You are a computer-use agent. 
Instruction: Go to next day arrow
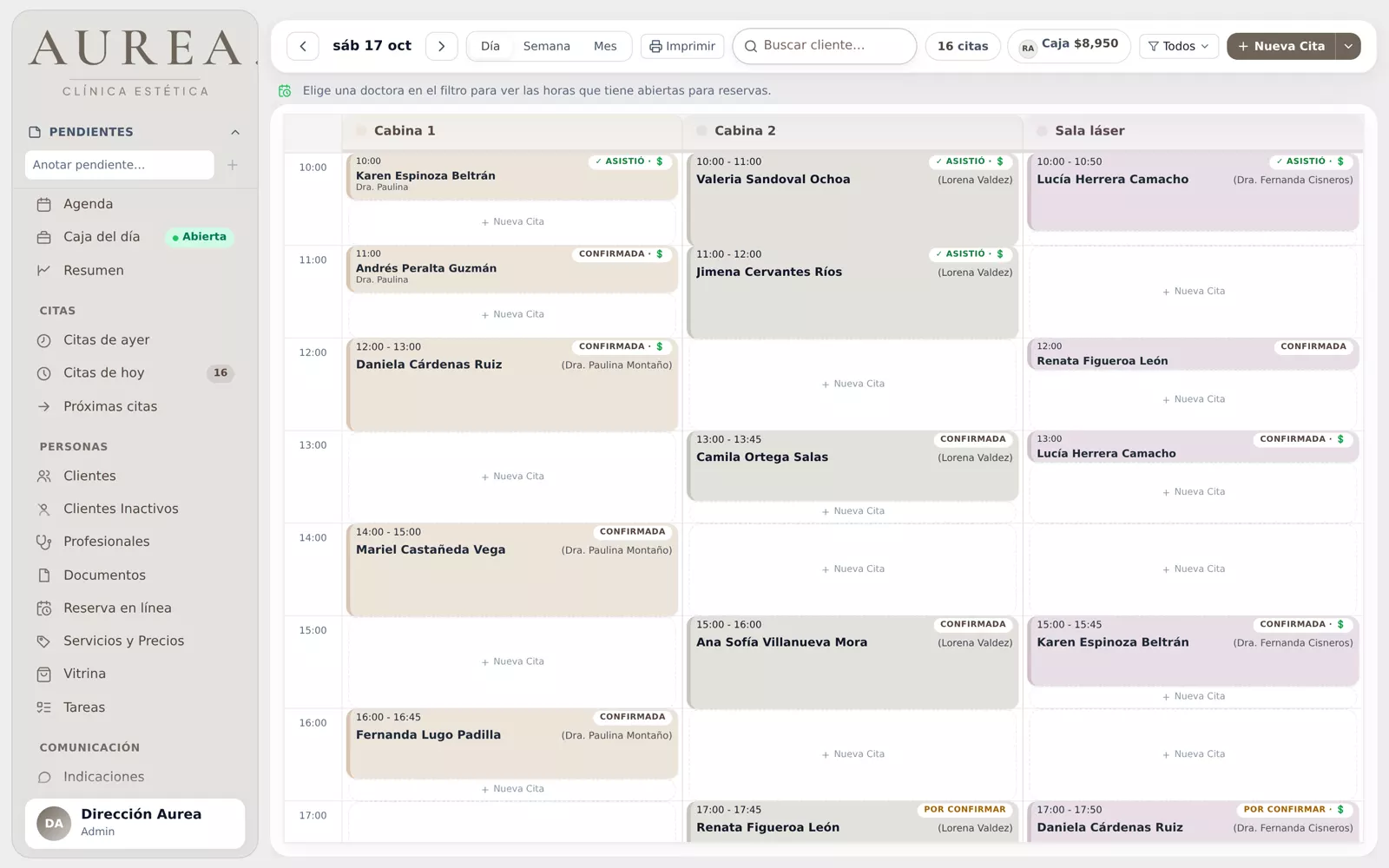click(x=441, y=46)
